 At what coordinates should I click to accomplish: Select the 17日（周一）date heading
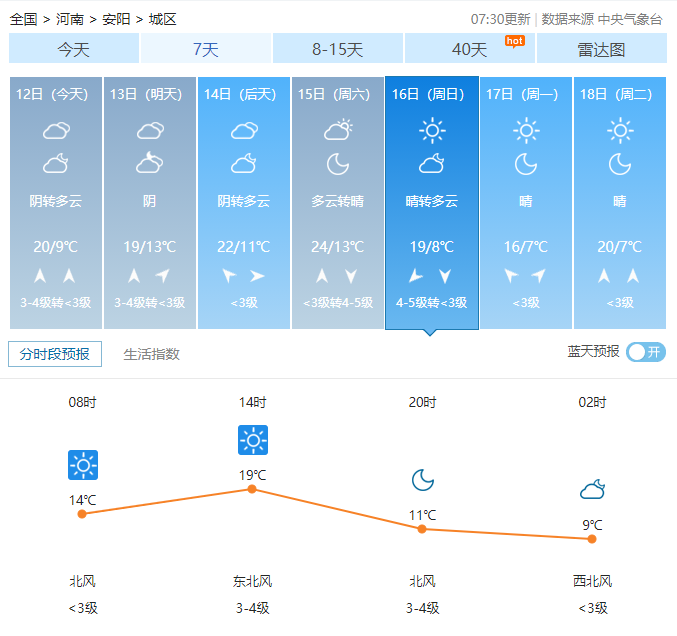[x=522, y=94]
